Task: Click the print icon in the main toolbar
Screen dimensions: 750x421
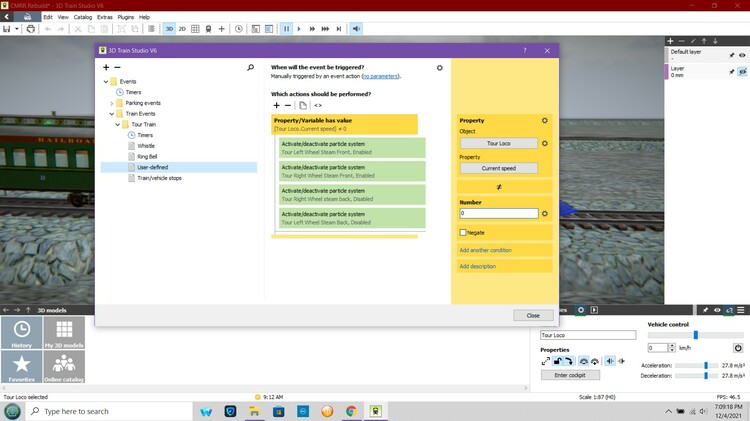Action: pyautogui.click(x=31, y=29)
